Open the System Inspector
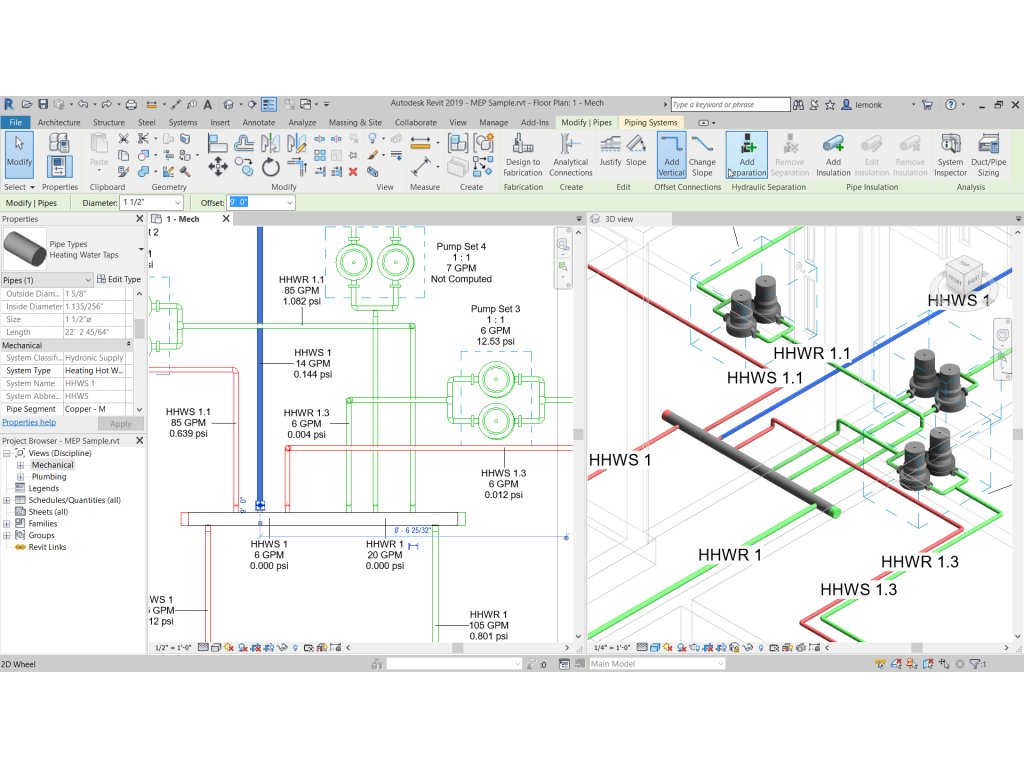This screenshot has height=768, width=1024. click(950, 155)
